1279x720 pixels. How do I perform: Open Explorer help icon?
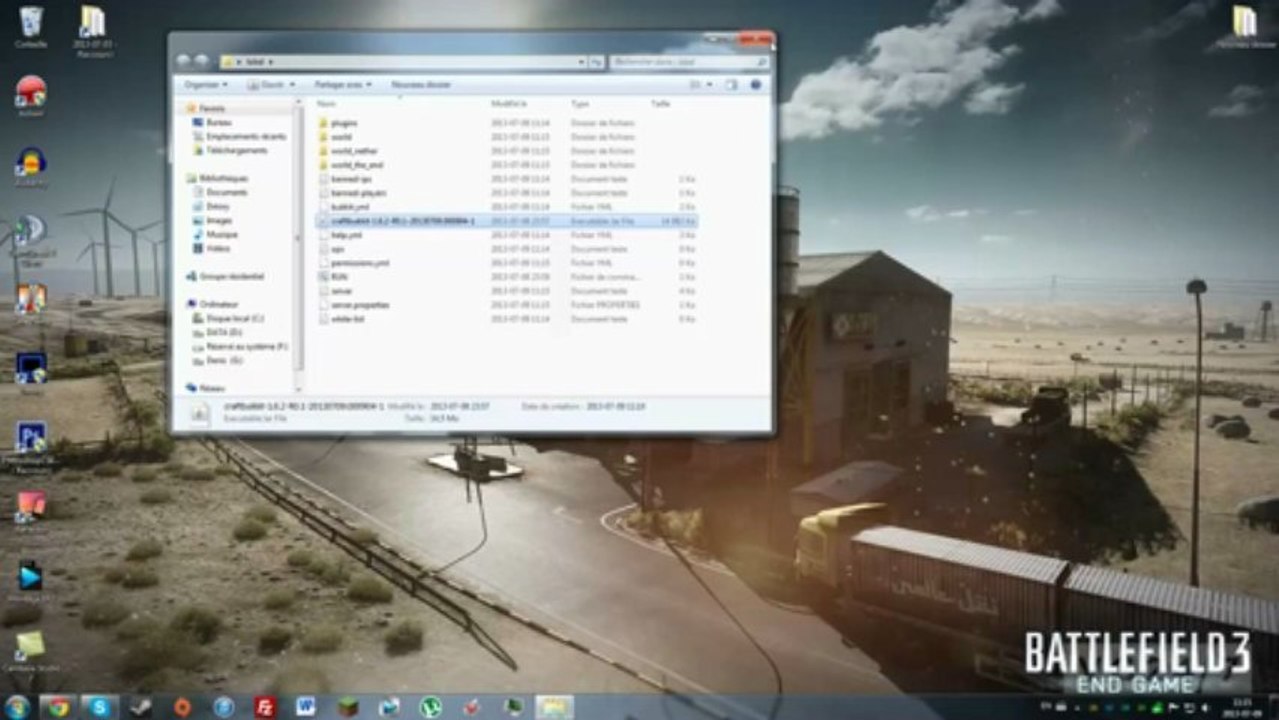click(x=755, y=85)
